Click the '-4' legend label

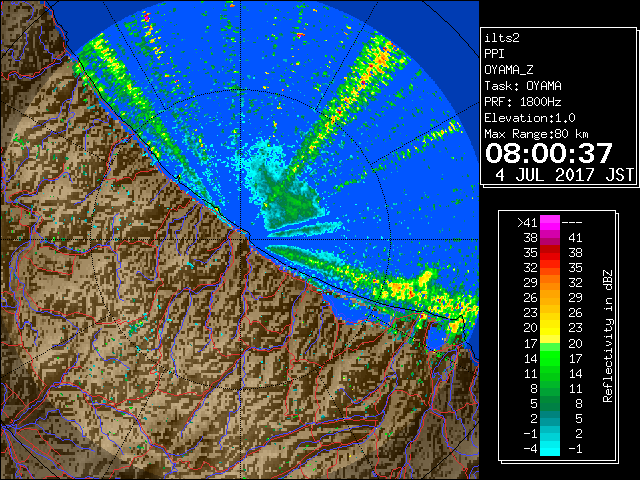click(x=530, y=449)
